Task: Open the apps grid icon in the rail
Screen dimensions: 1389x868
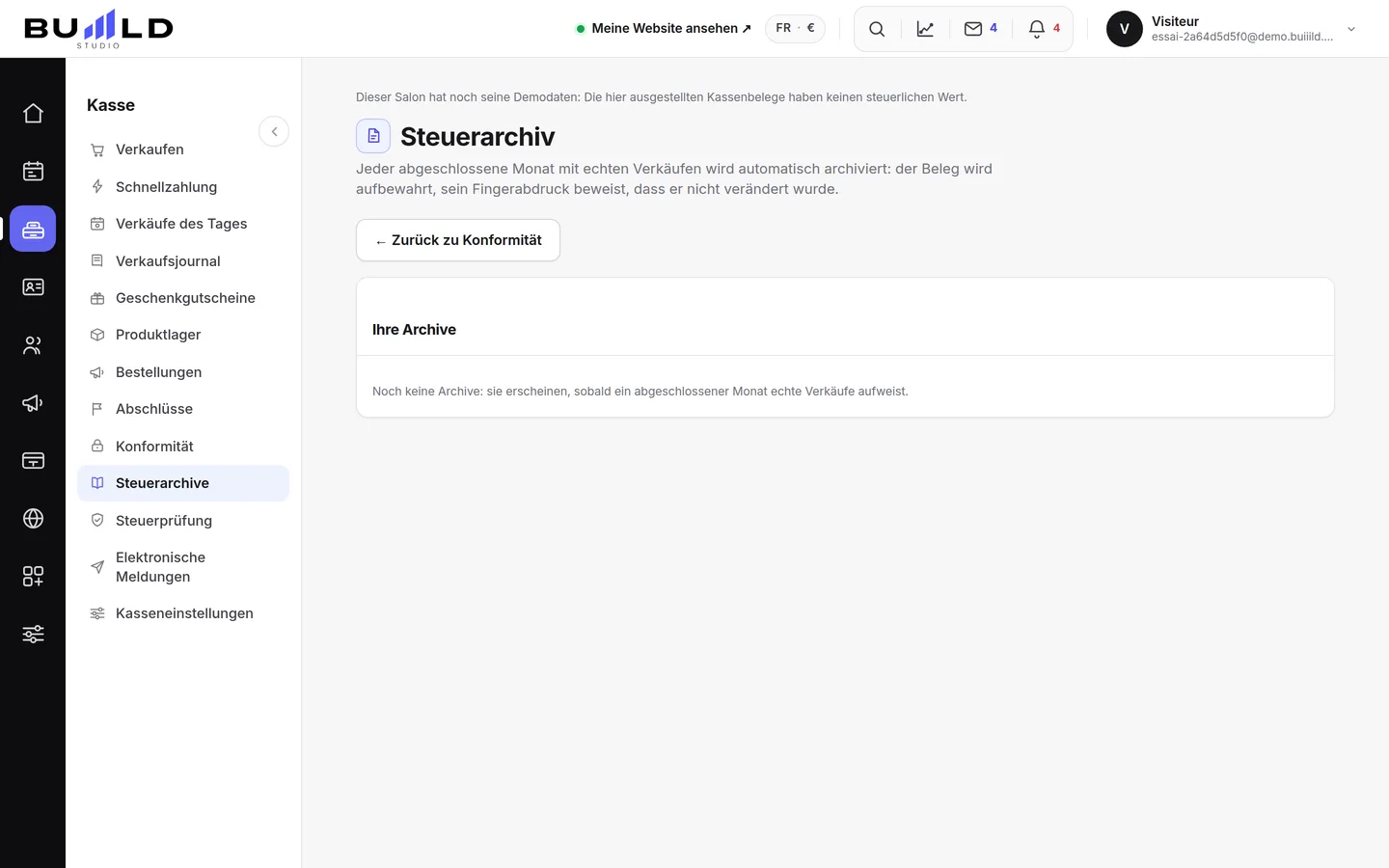Action: click(x=33, y=577)
